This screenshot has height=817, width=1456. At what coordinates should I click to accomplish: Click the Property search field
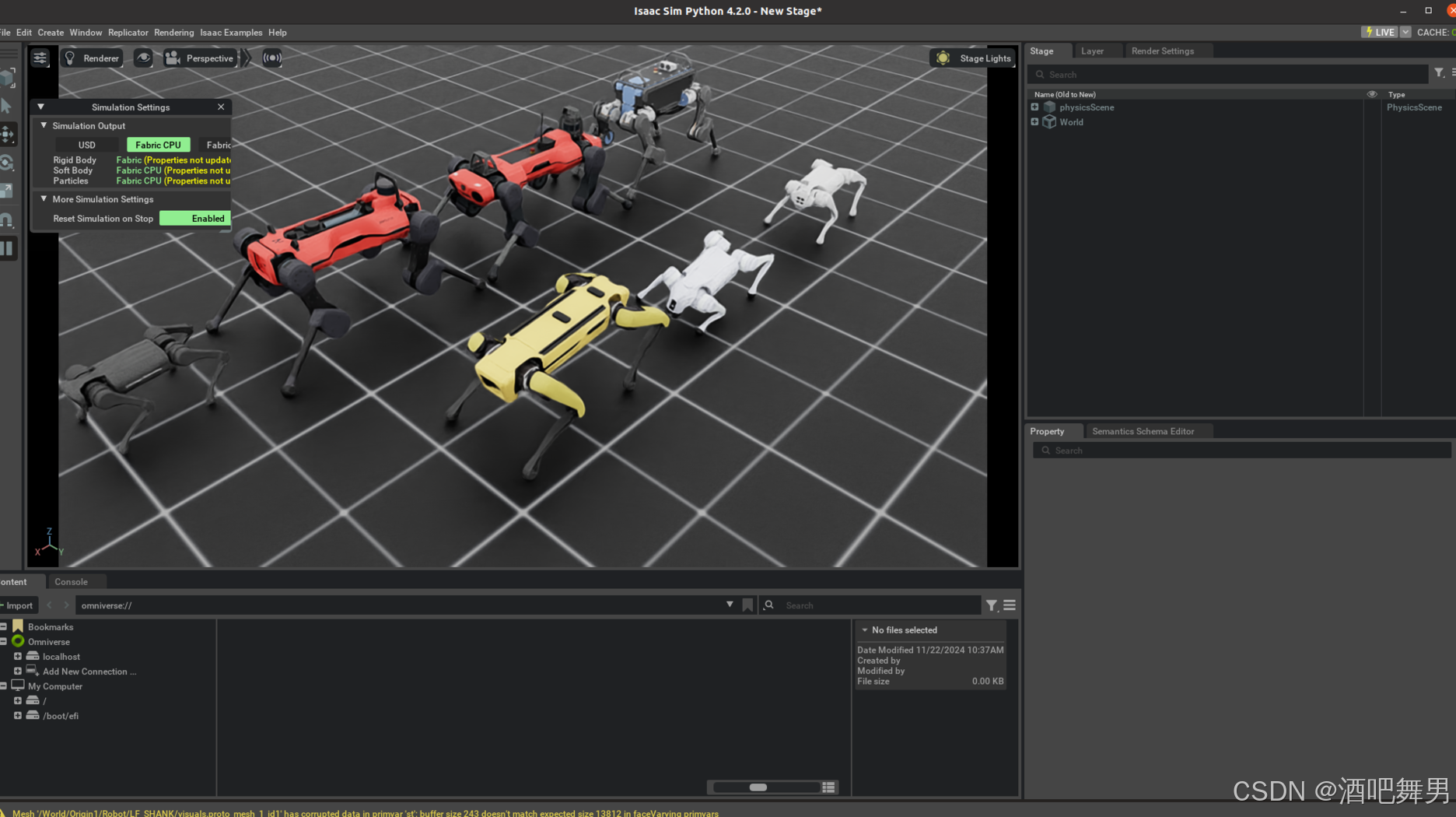(1242, 451)
